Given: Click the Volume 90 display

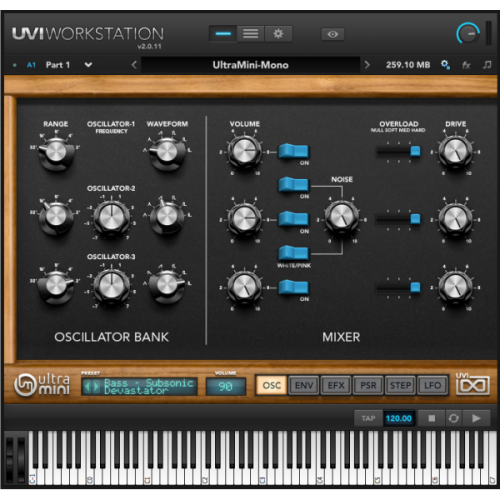Looking at the screenshot, I should click(x=226, y=387).
